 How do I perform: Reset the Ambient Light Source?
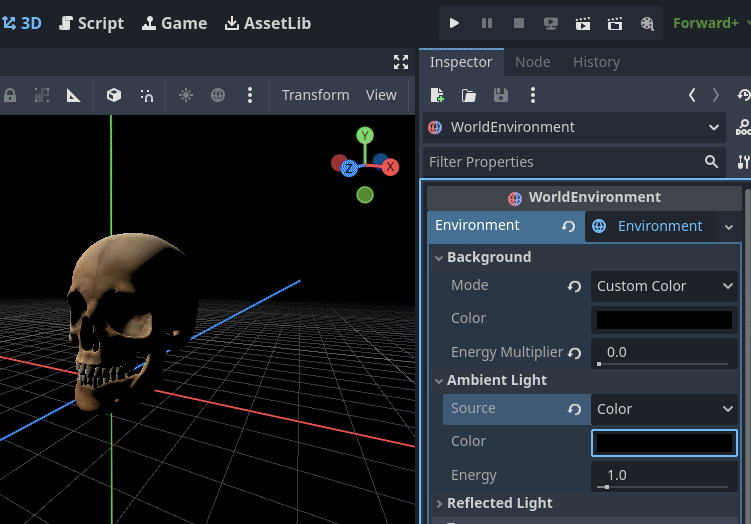574,409
